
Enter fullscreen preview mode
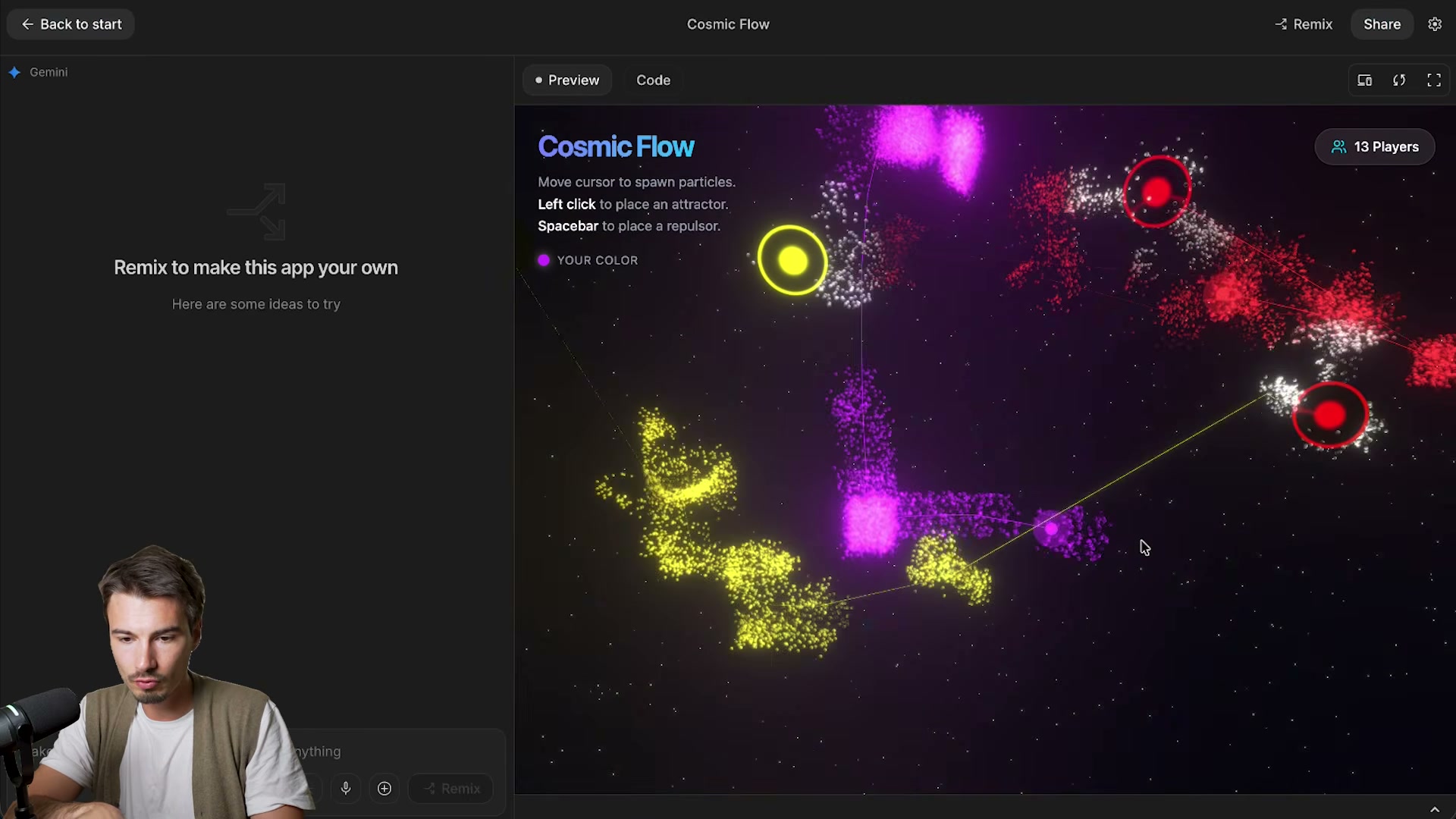coord(1434,80)
